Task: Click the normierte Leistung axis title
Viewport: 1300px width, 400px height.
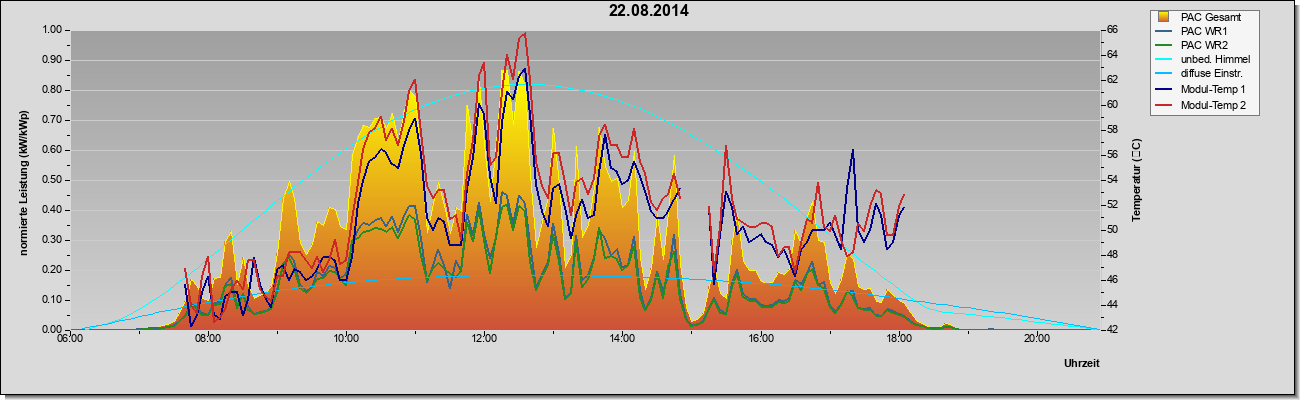Action: tap(22, 180)
